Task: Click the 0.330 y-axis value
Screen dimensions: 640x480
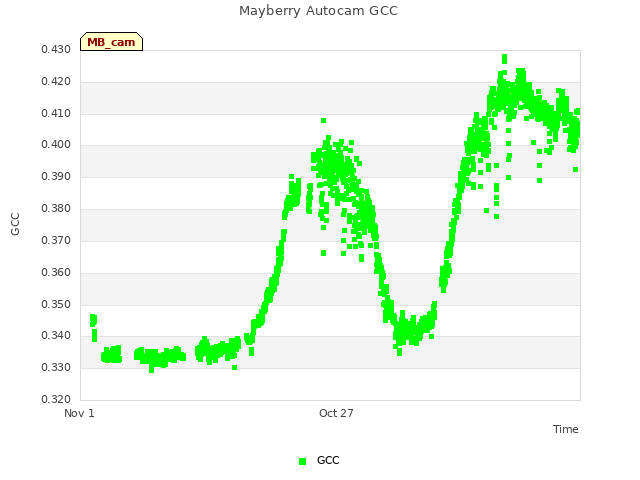Action: click(x=56, y=367)
